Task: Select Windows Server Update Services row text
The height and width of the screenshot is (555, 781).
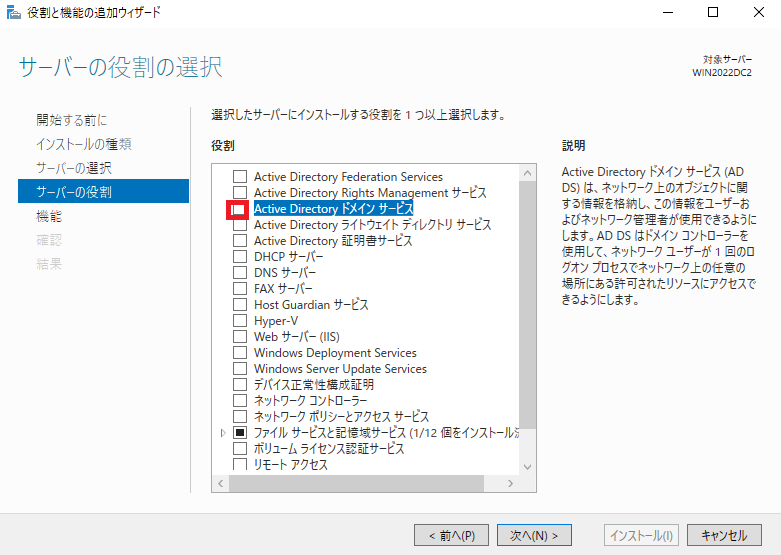Action: pyautogui.click(x=340, y=368)
